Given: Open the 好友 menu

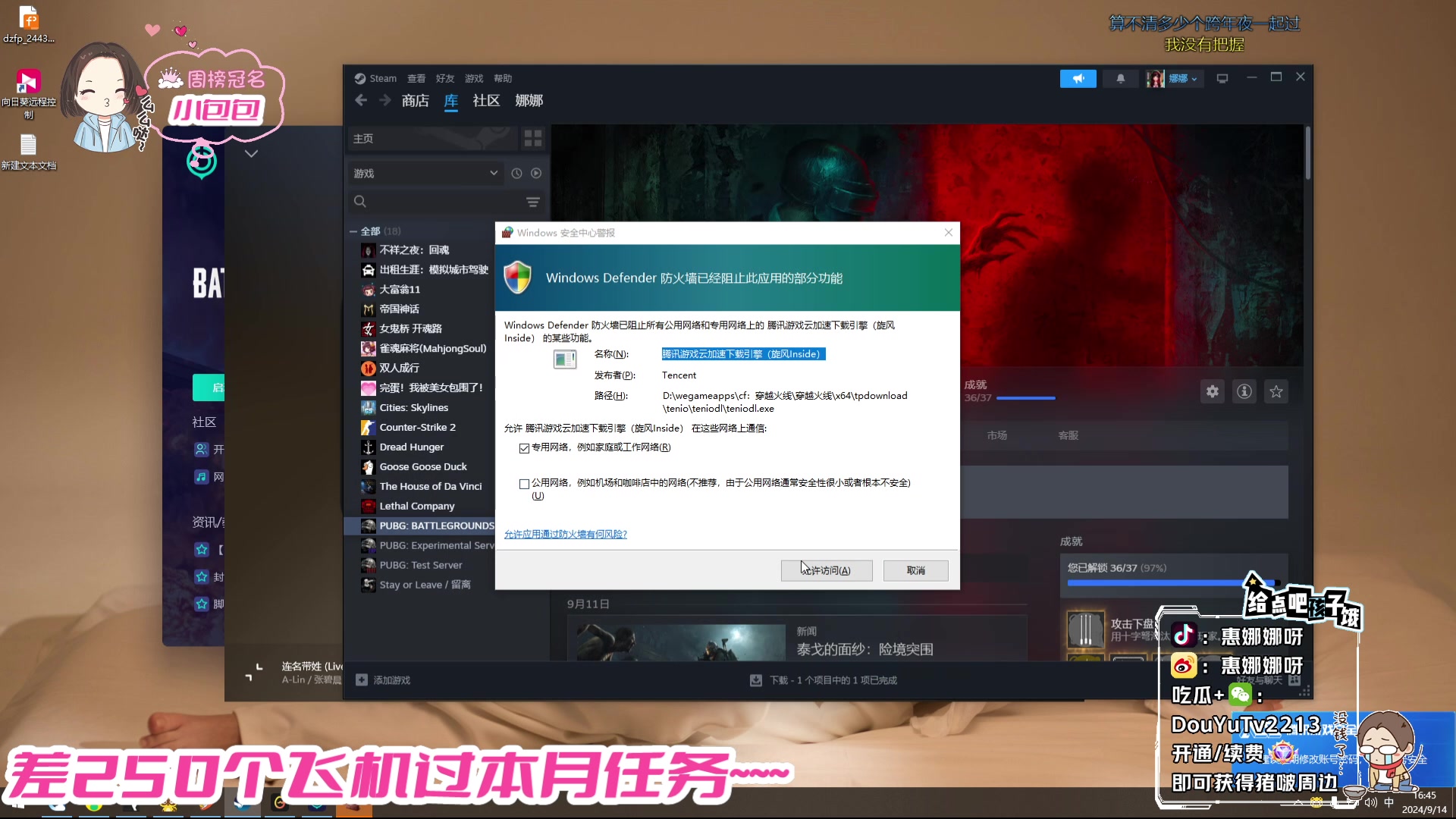Looking at the screenshot, I should 445,78.
